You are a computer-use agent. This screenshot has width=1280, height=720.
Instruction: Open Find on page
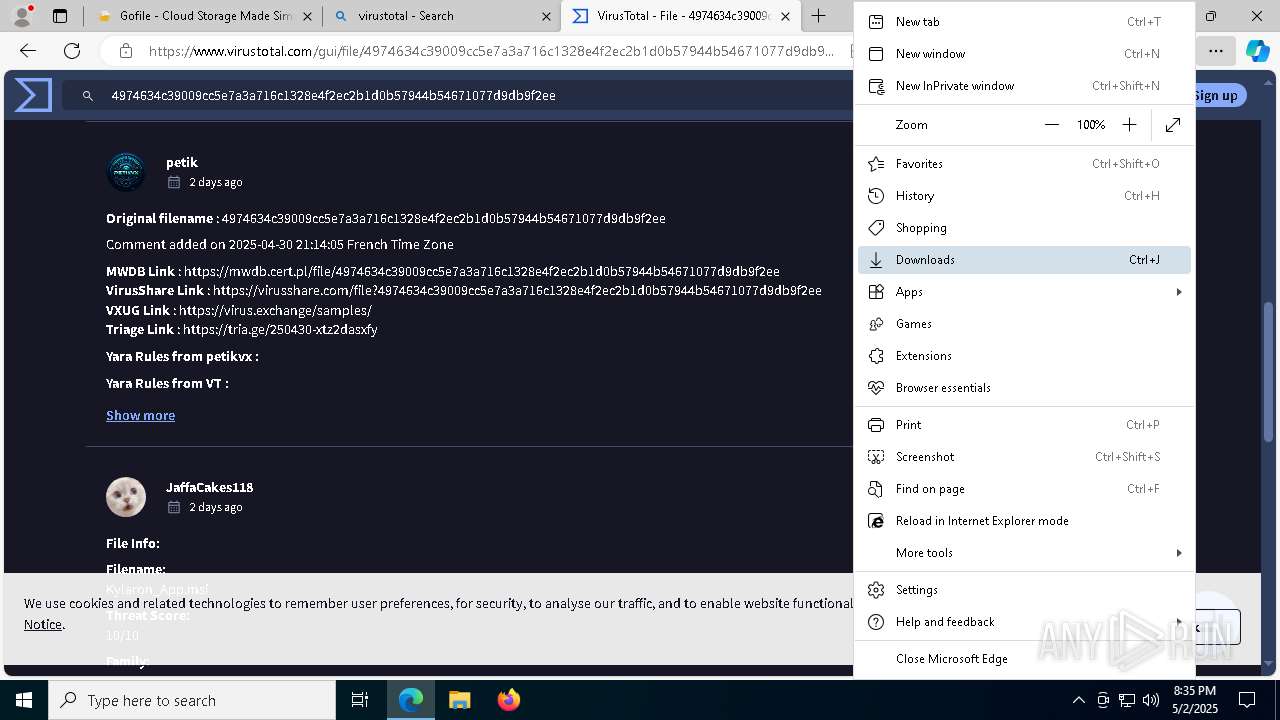pos(1024,489)
